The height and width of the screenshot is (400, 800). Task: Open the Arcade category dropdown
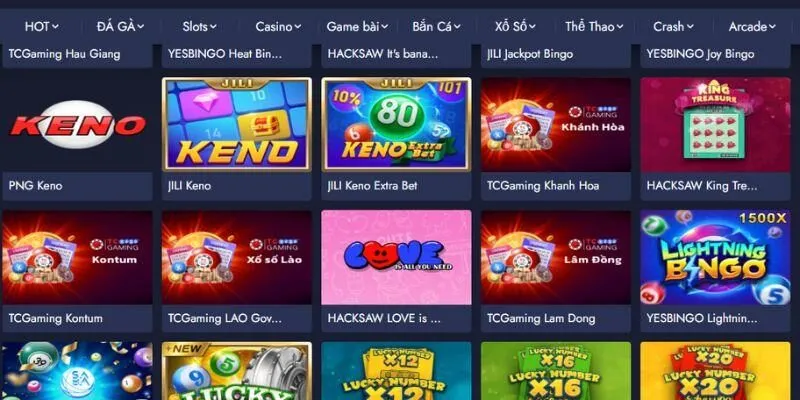pos(752,27)
